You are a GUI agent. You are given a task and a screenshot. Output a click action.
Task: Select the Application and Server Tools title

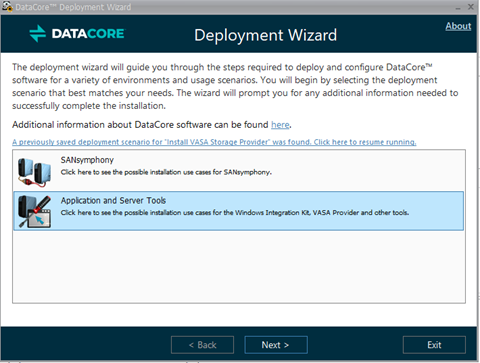tap(113, 200)
